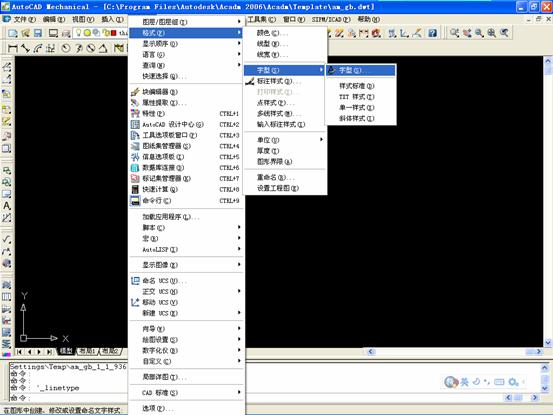Expand the 图层/图层组 submenu

point(187,22)
